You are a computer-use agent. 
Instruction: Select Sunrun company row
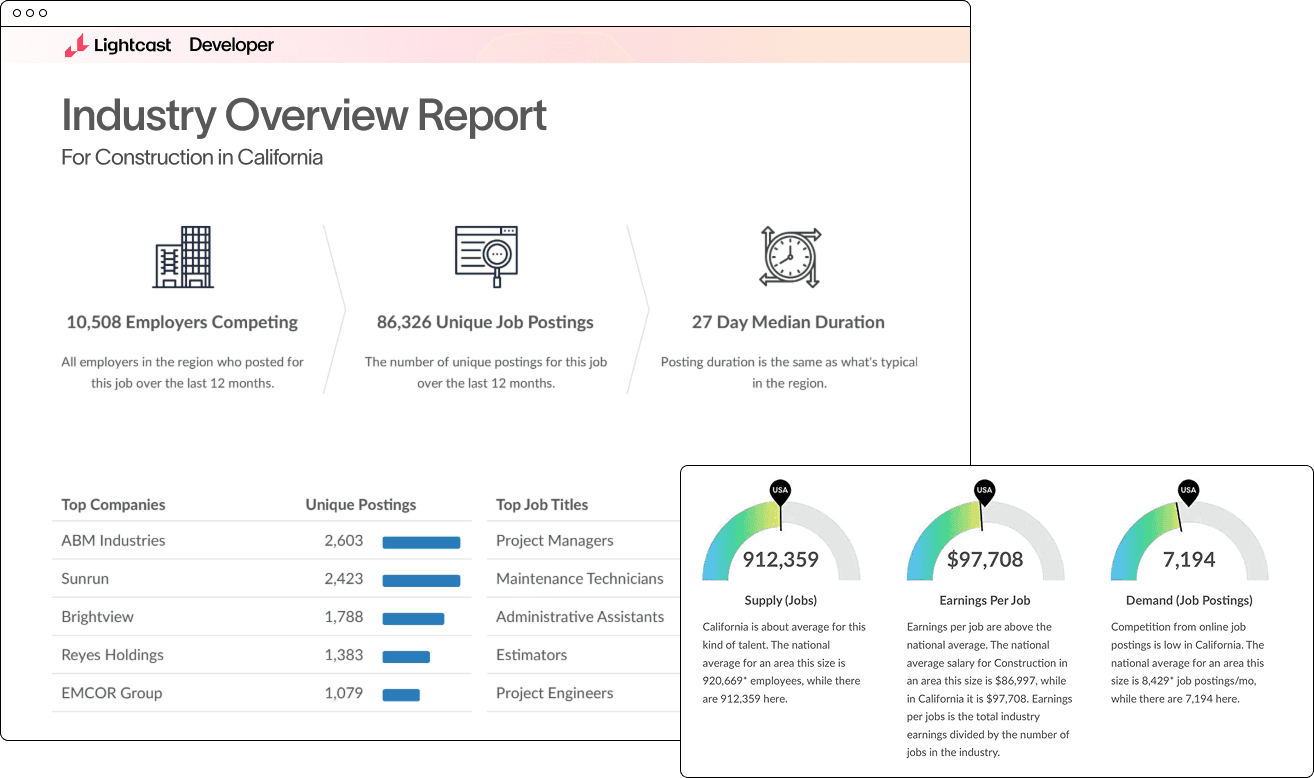point(85,579)
